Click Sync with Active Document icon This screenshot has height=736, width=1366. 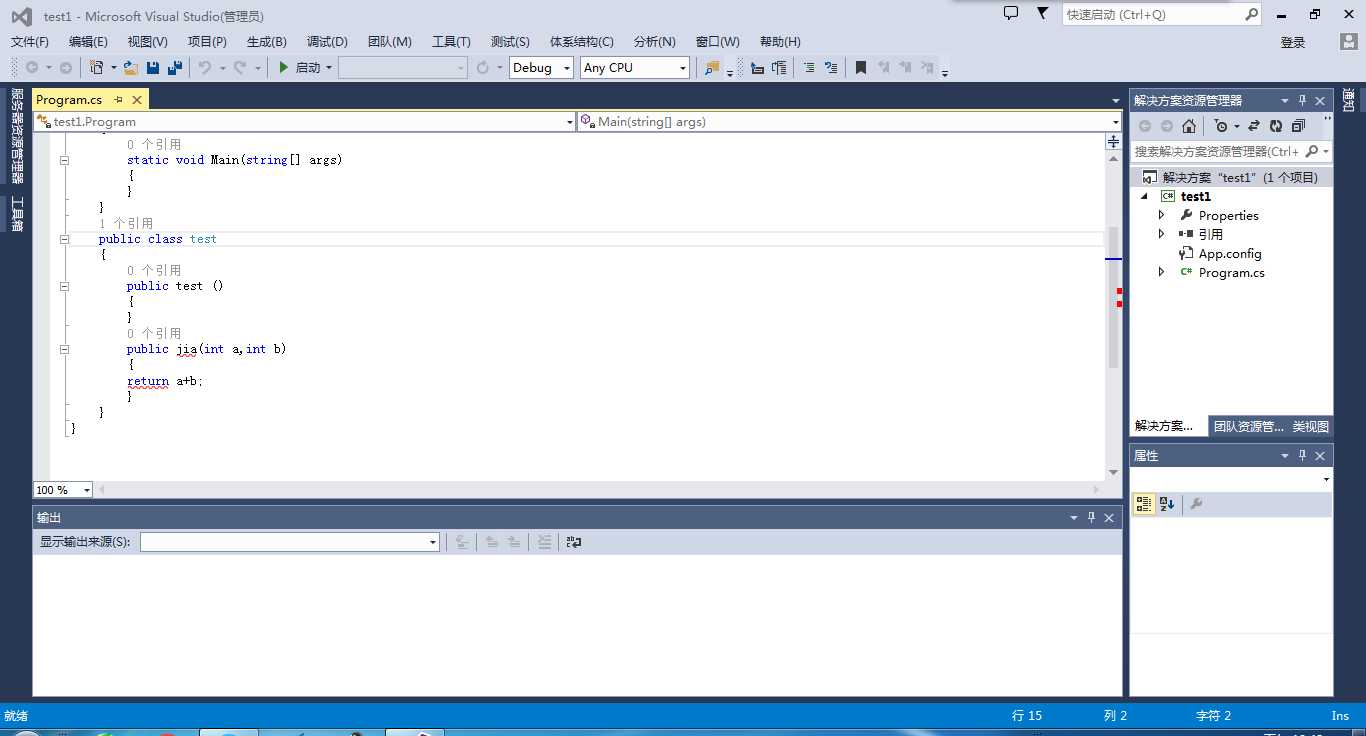click(x=1254, y=126)
